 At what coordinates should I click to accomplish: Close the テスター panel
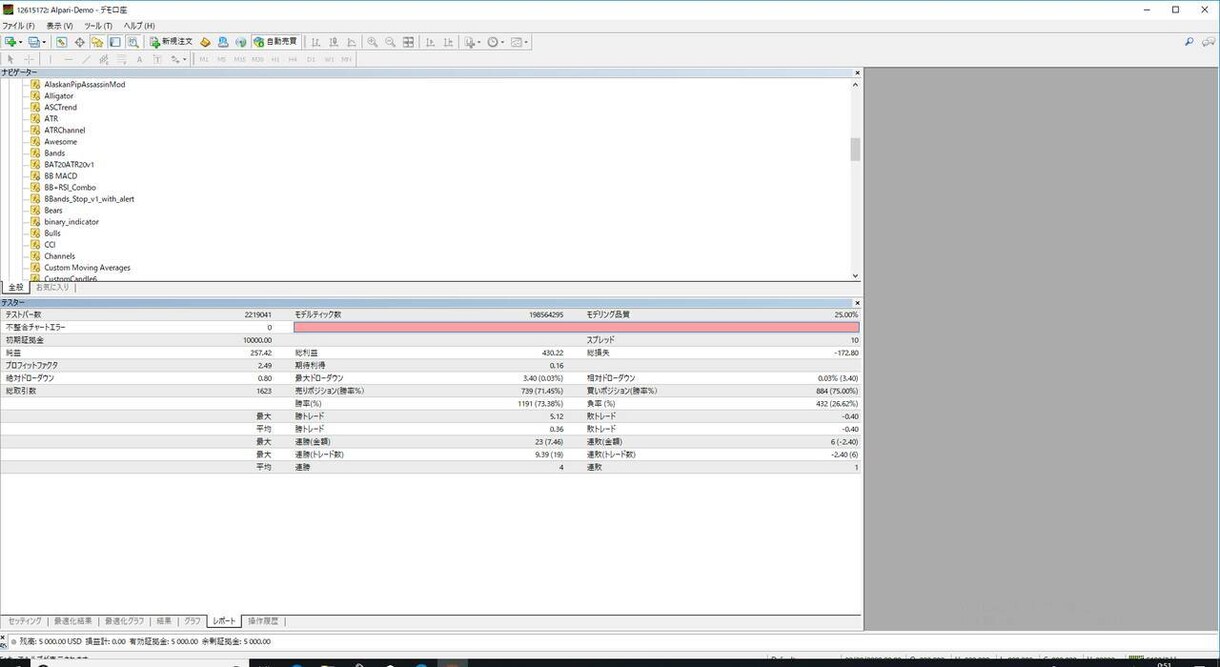(x=857, y=302)
